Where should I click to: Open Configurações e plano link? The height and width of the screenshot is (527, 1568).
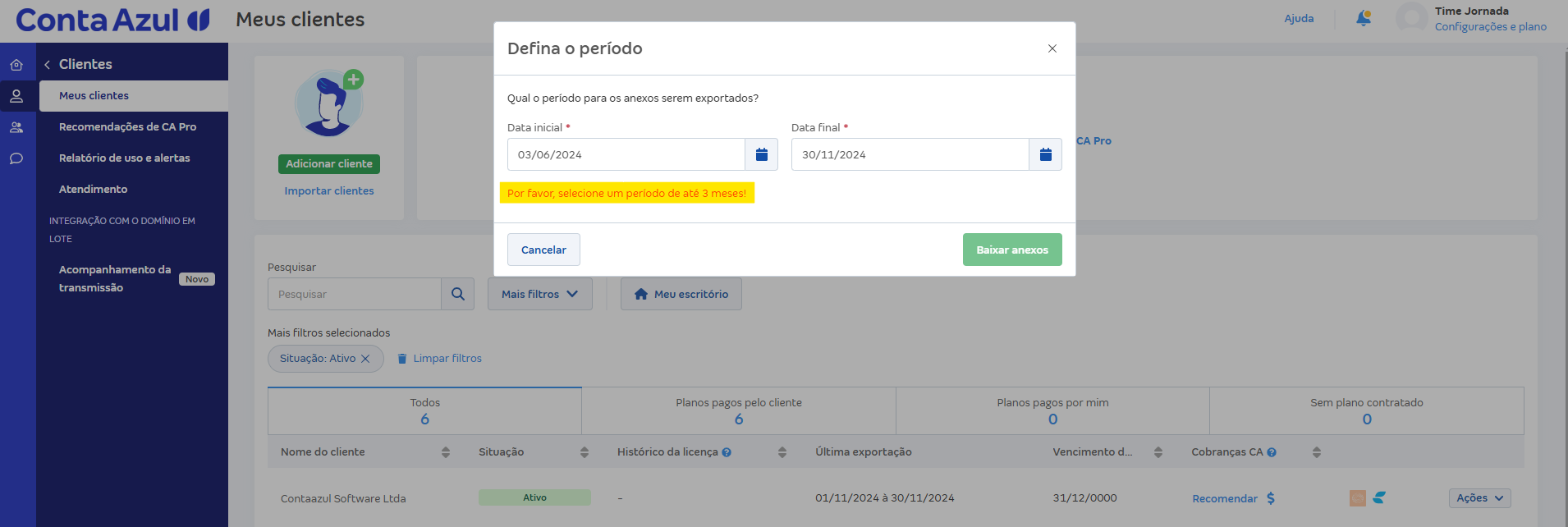[1491, 27]
